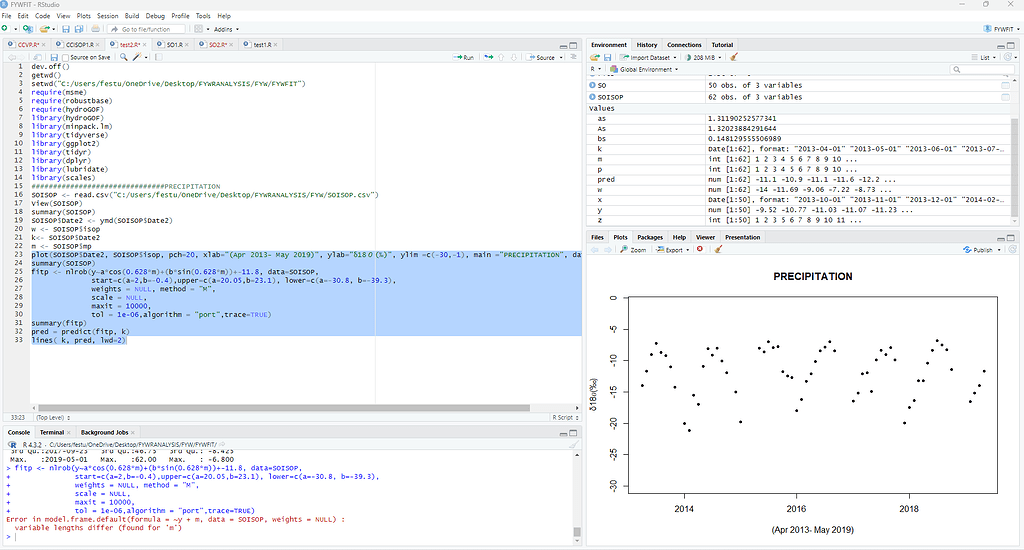Screen dimensions: 1024x550
Task: Open the Import Dataset dropdown
Action: (648, 58)
